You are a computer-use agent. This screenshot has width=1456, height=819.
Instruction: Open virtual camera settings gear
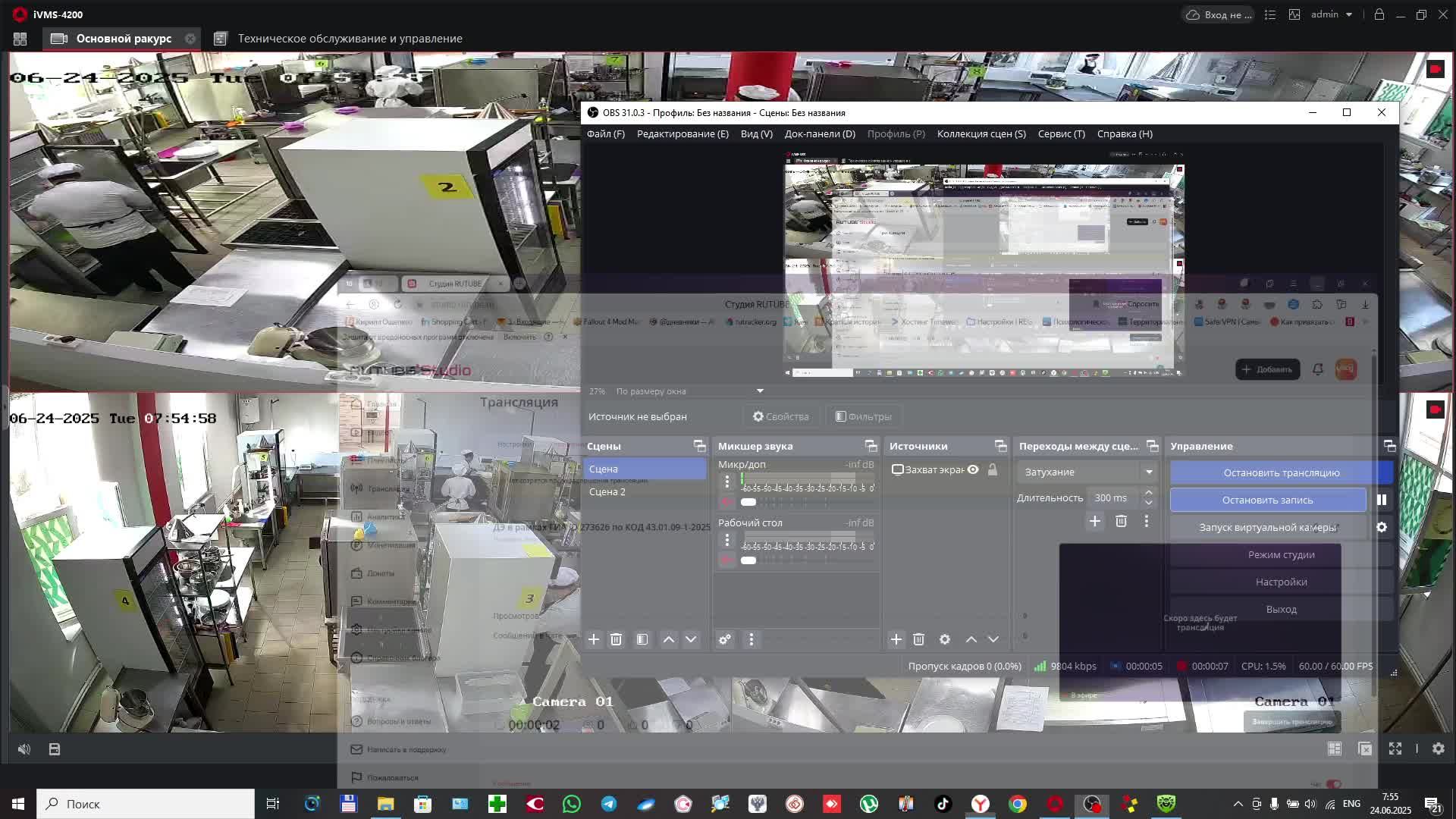(1382, 527)
